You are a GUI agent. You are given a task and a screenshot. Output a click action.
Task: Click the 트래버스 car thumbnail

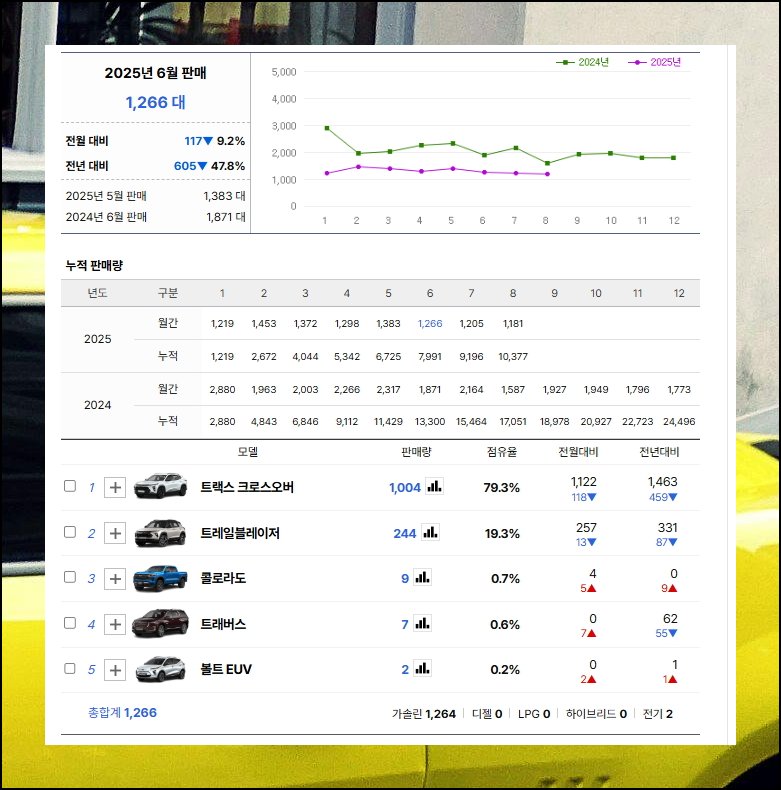pos(160,623)
